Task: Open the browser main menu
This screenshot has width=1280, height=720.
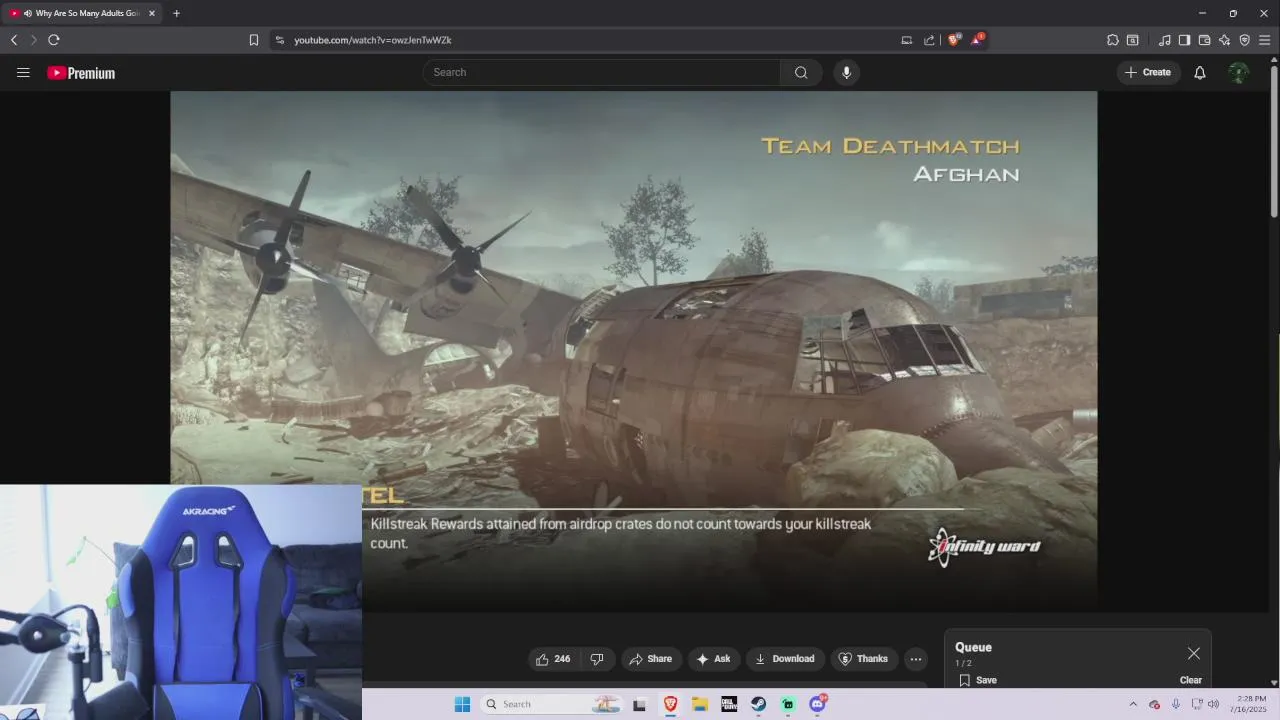Action: pos(1265,40)
